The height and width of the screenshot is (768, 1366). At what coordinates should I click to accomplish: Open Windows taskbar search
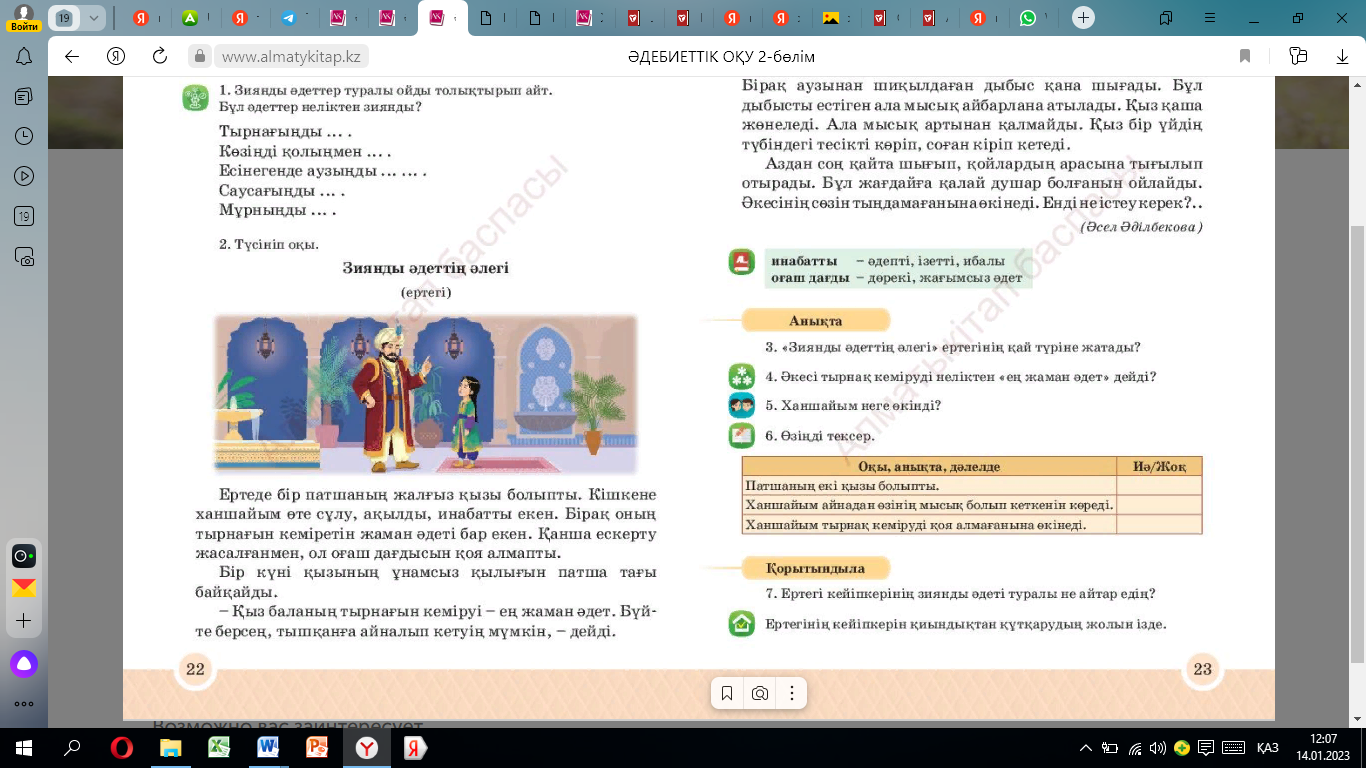tap(73, 748)
